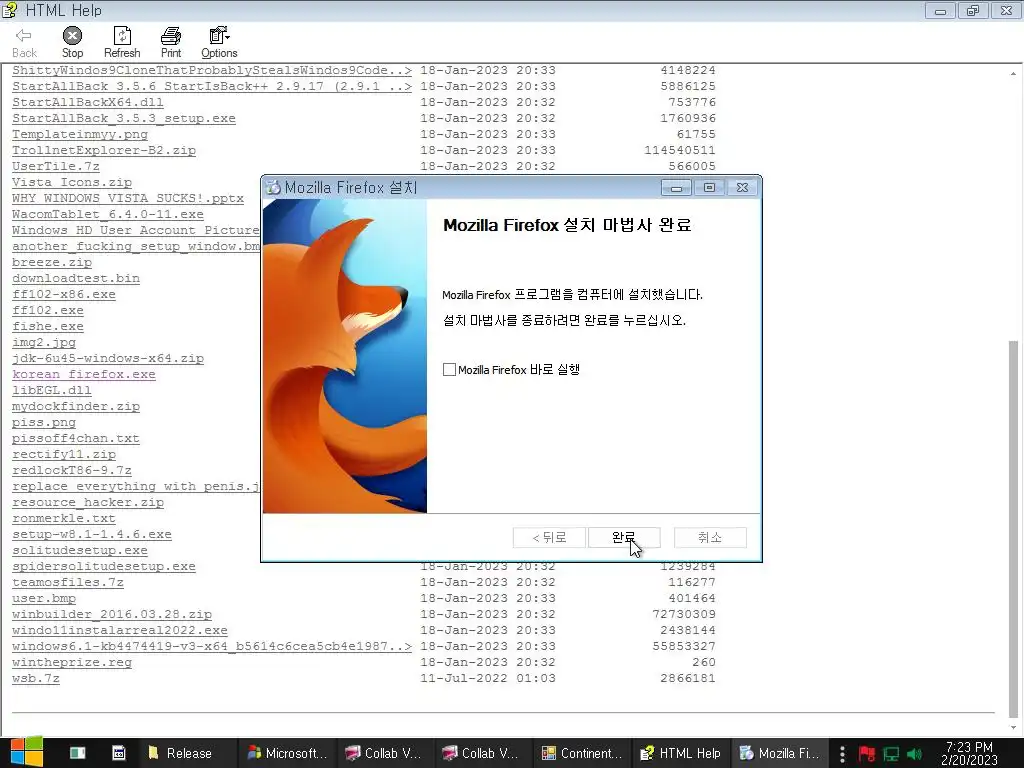The height and width of the screenshot is (768, 1024).
Task: Click the volume speaker tray icon
Action: tap(914, 754)
